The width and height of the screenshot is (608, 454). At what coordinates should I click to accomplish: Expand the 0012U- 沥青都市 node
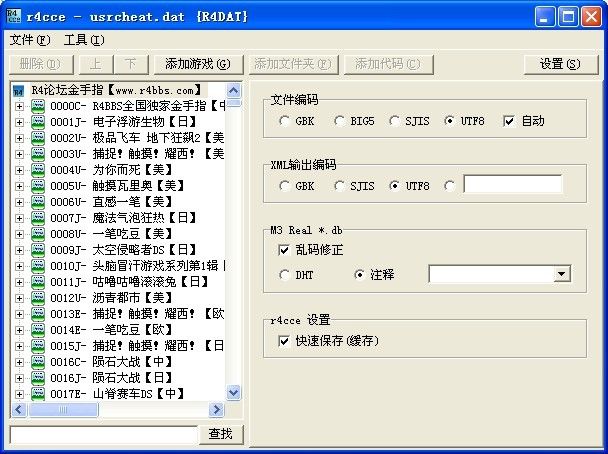(19, 298)
